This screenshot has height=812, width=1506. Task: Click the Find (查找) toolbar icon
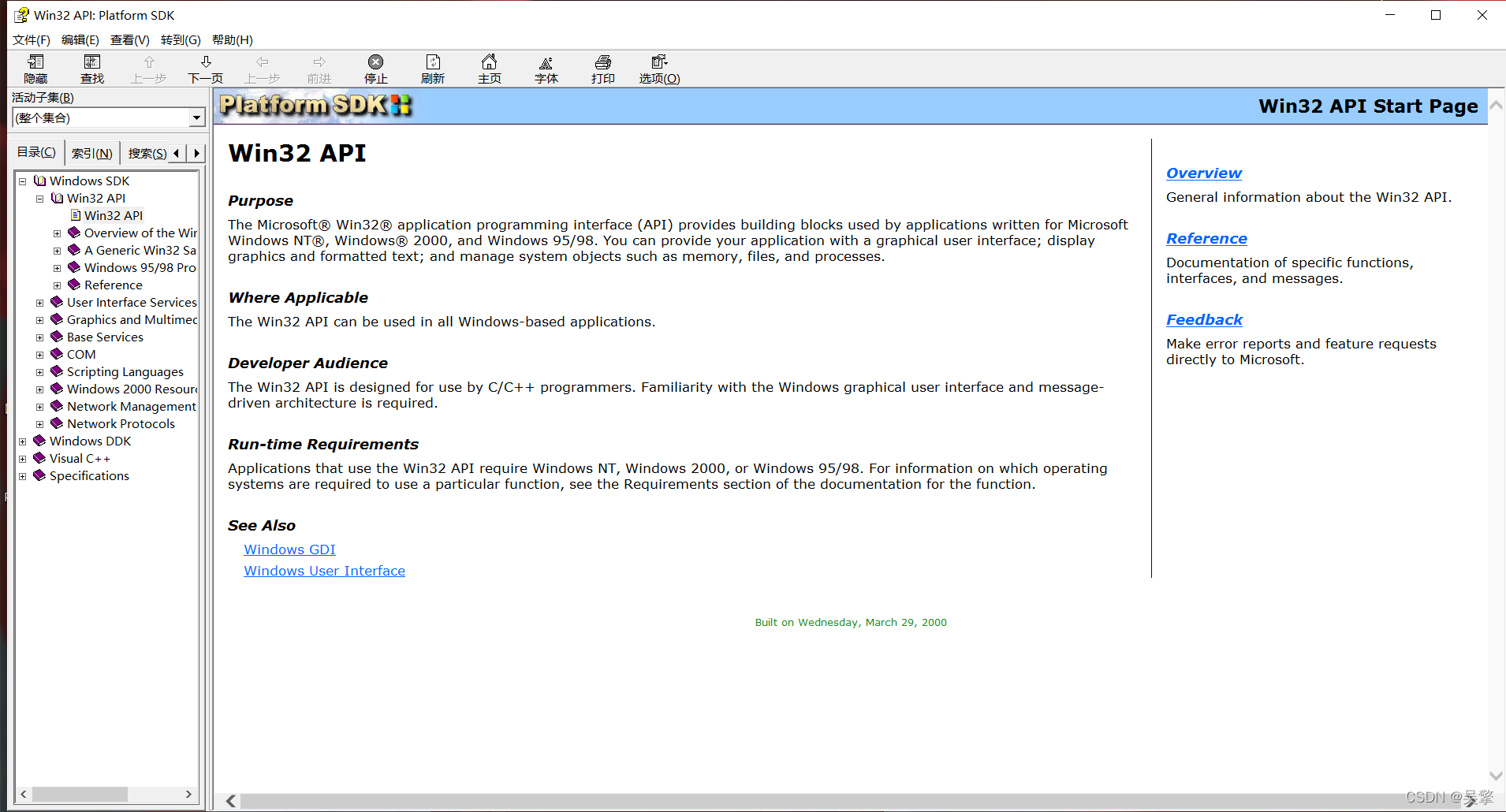pos(92,69)
